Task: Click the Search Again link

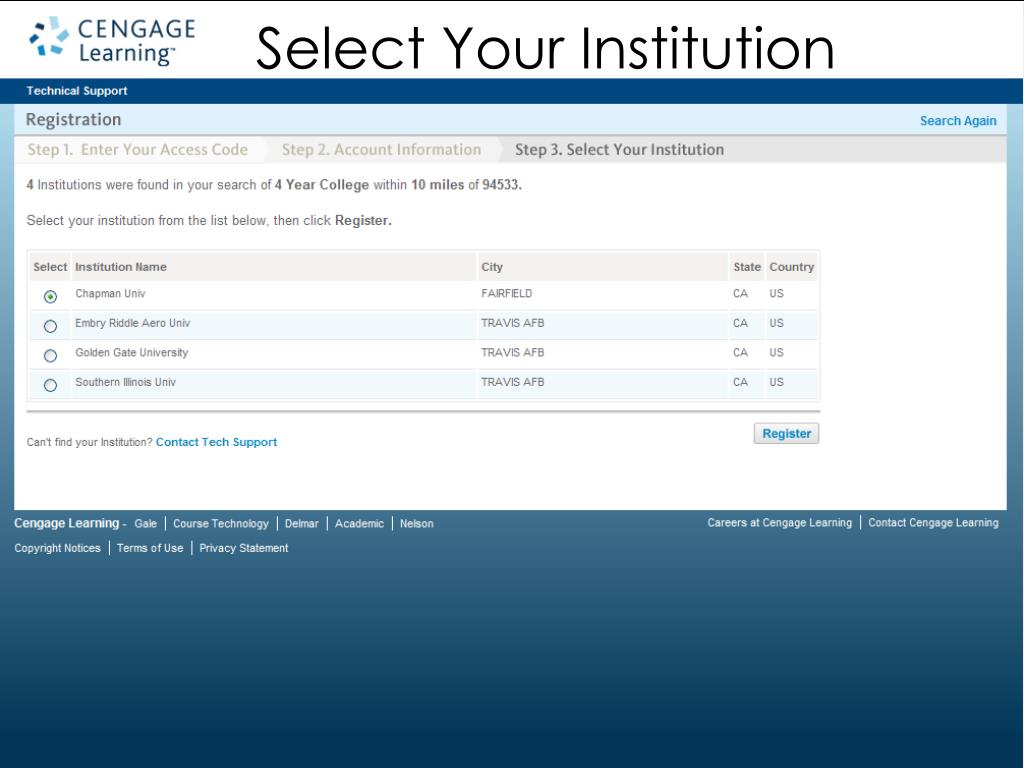Action: [x=958, y=121]
